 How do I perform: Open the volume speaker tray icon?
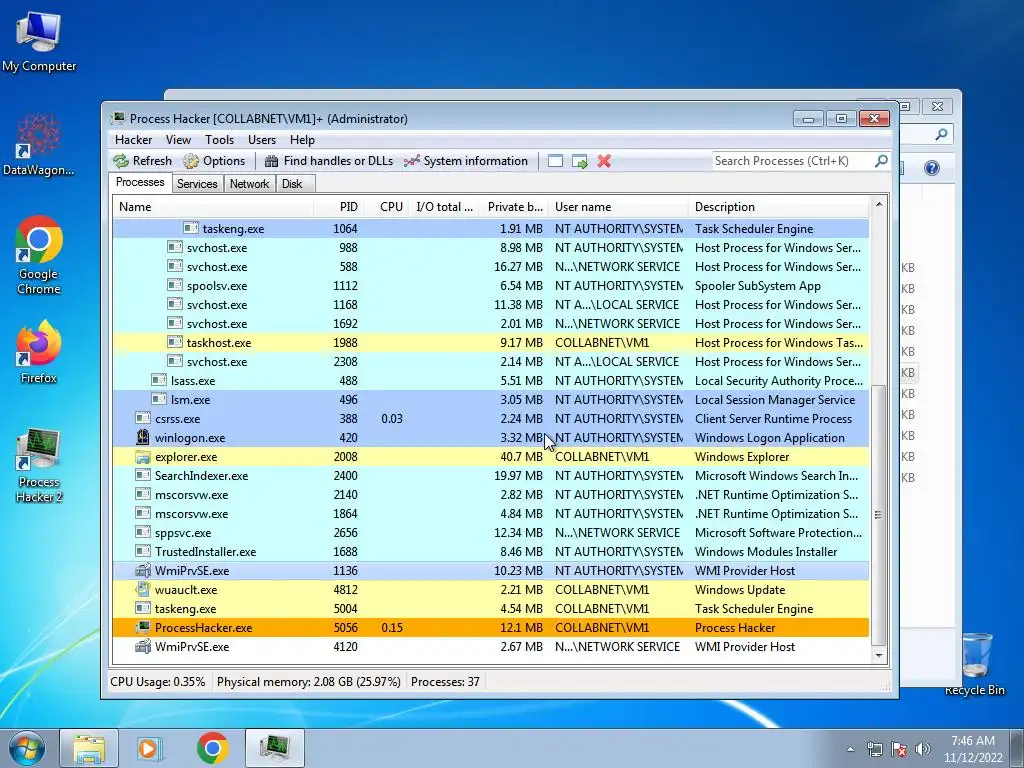(923, 749)
